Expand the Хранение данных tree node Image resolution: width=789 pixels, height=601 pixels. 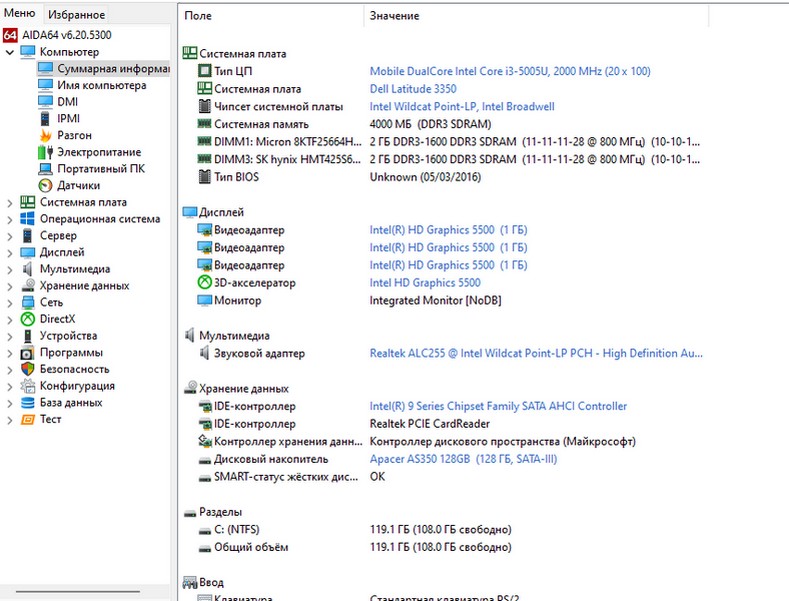point(10,286)
